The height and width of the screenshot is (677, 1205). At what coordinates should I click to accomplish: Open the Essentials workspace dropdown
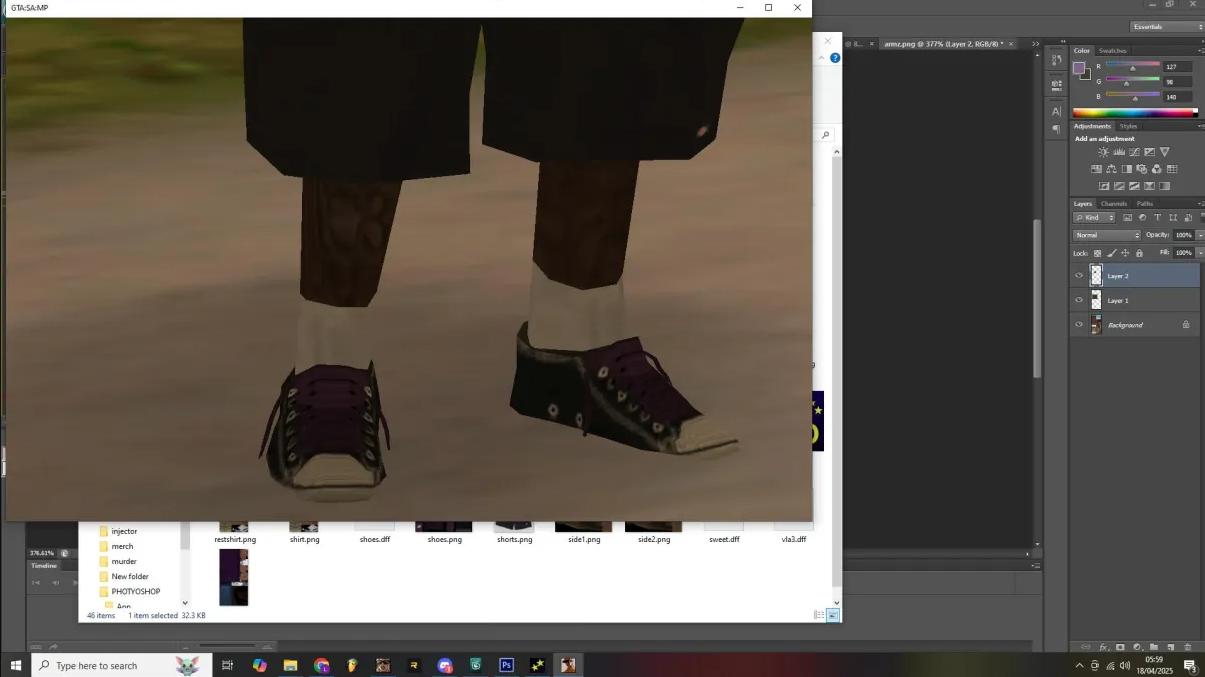(x=1167, y=27)
